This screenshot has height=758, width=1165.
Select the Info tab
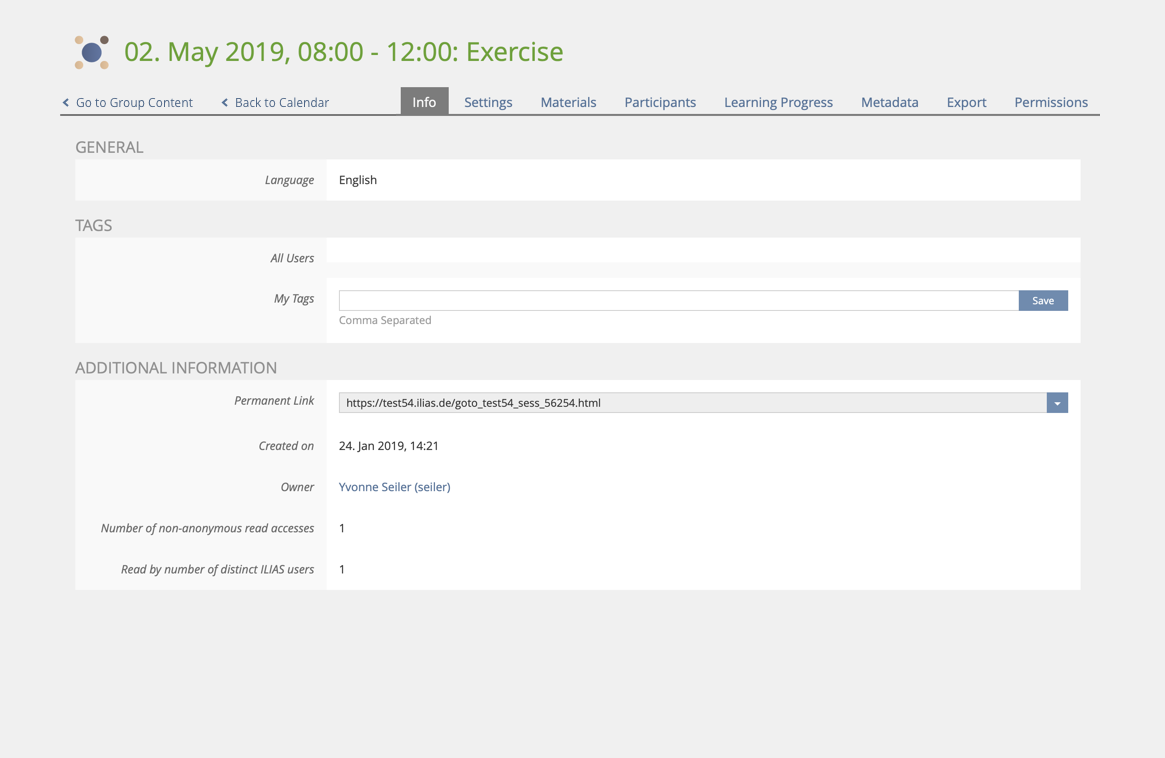pos(424,102)
